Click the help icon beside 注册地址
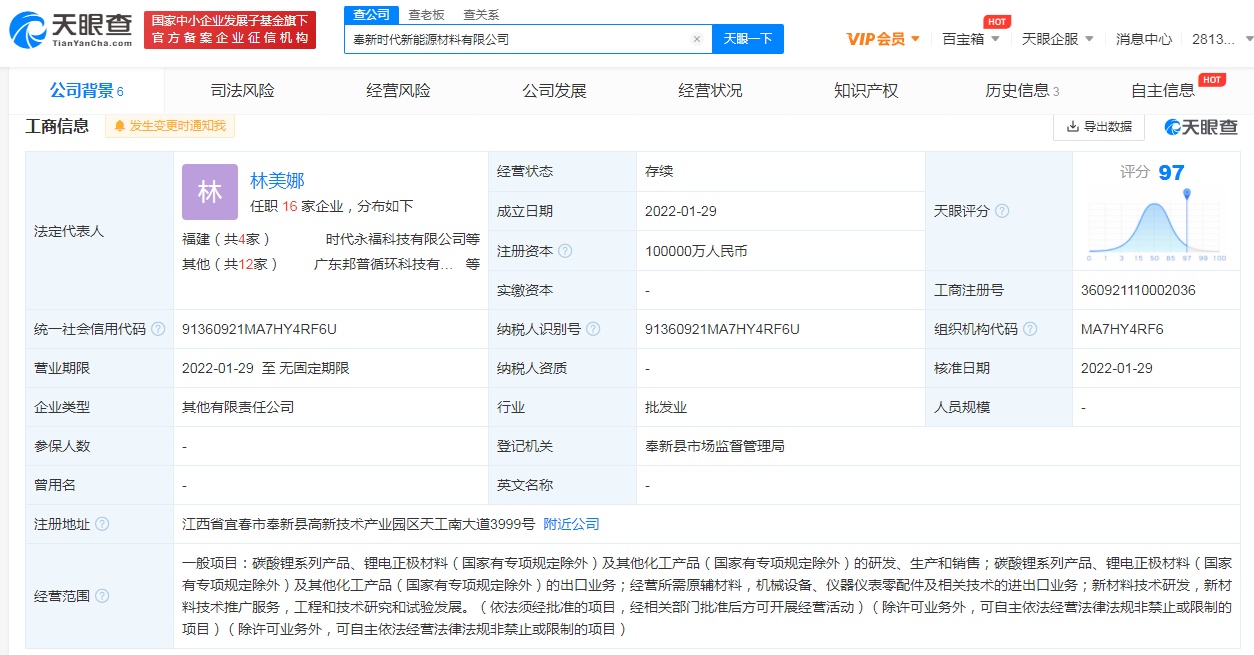Image resolution: width=1254 pixels, height=655 pixels. 102,524
